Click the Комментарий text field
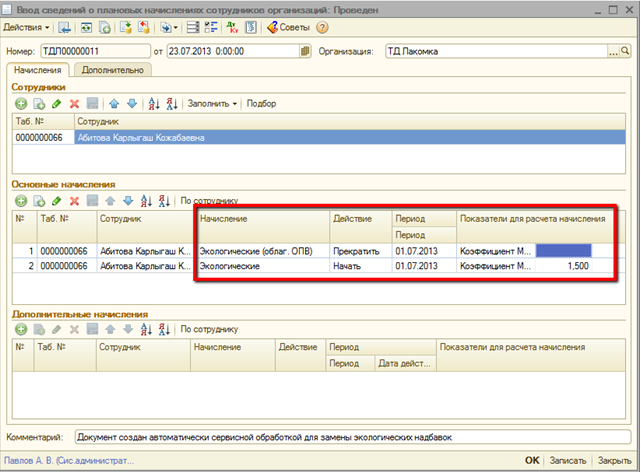 [x=350, y=437]
